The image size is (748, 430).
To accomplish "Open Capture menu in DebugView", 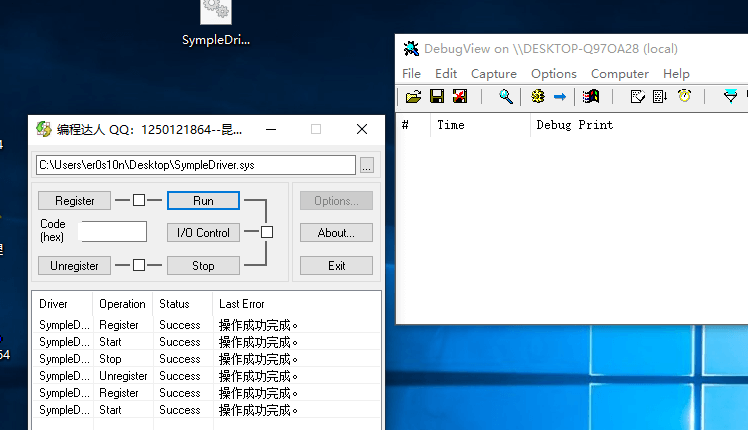I will click(494, 74).
